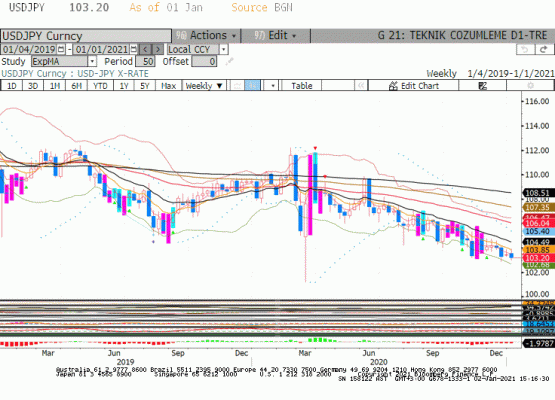Open chart settings gear icon

pos(530,86)
